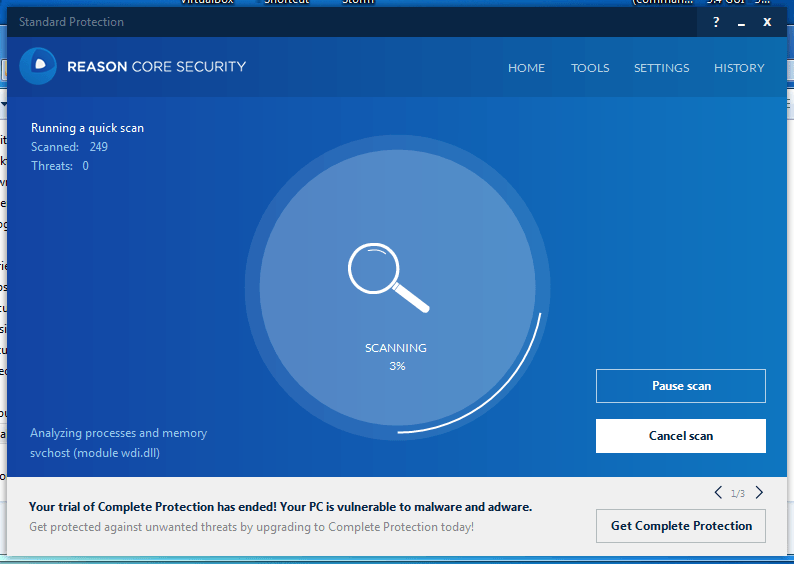This screenshot has height=564, width=794.
Task: Click the REASON CORE SECURITY brand name
Action: coord(156,67)
